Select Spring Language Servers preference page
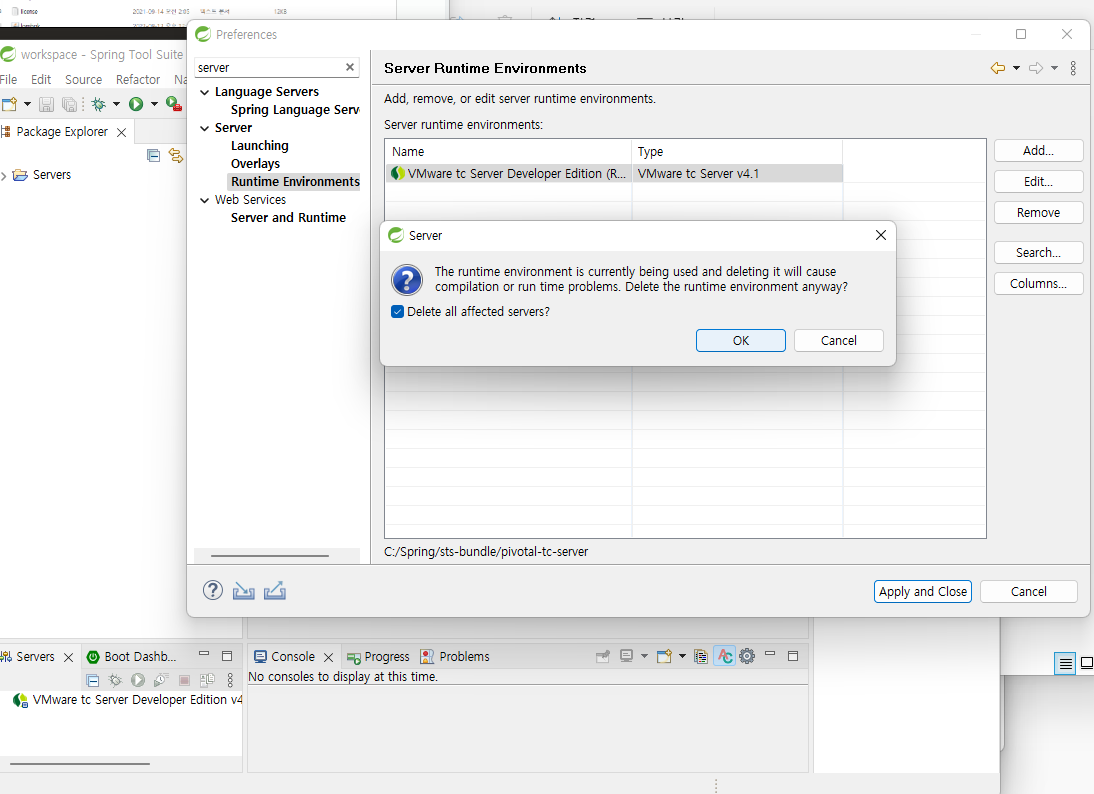 coord(295,110)
